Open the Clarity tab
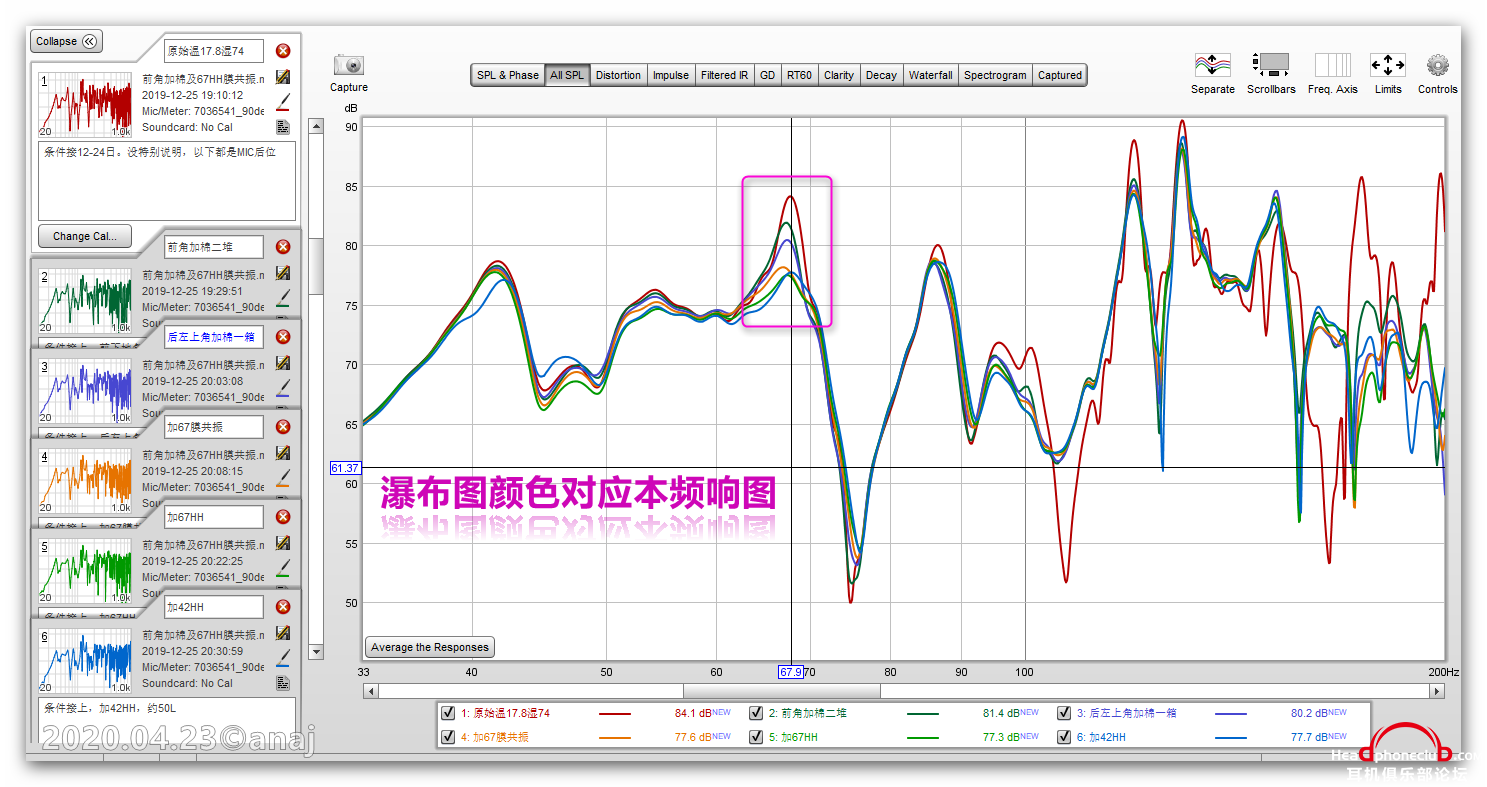 tap(839, 75)
